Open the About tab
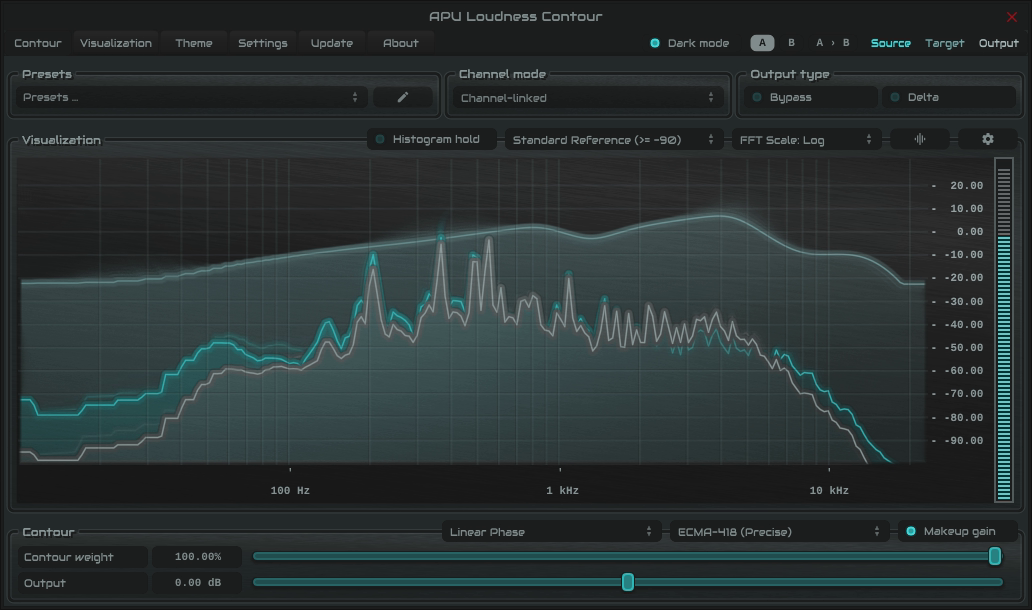This screenshot has width=1032, height=610. (x=400, y=43)
